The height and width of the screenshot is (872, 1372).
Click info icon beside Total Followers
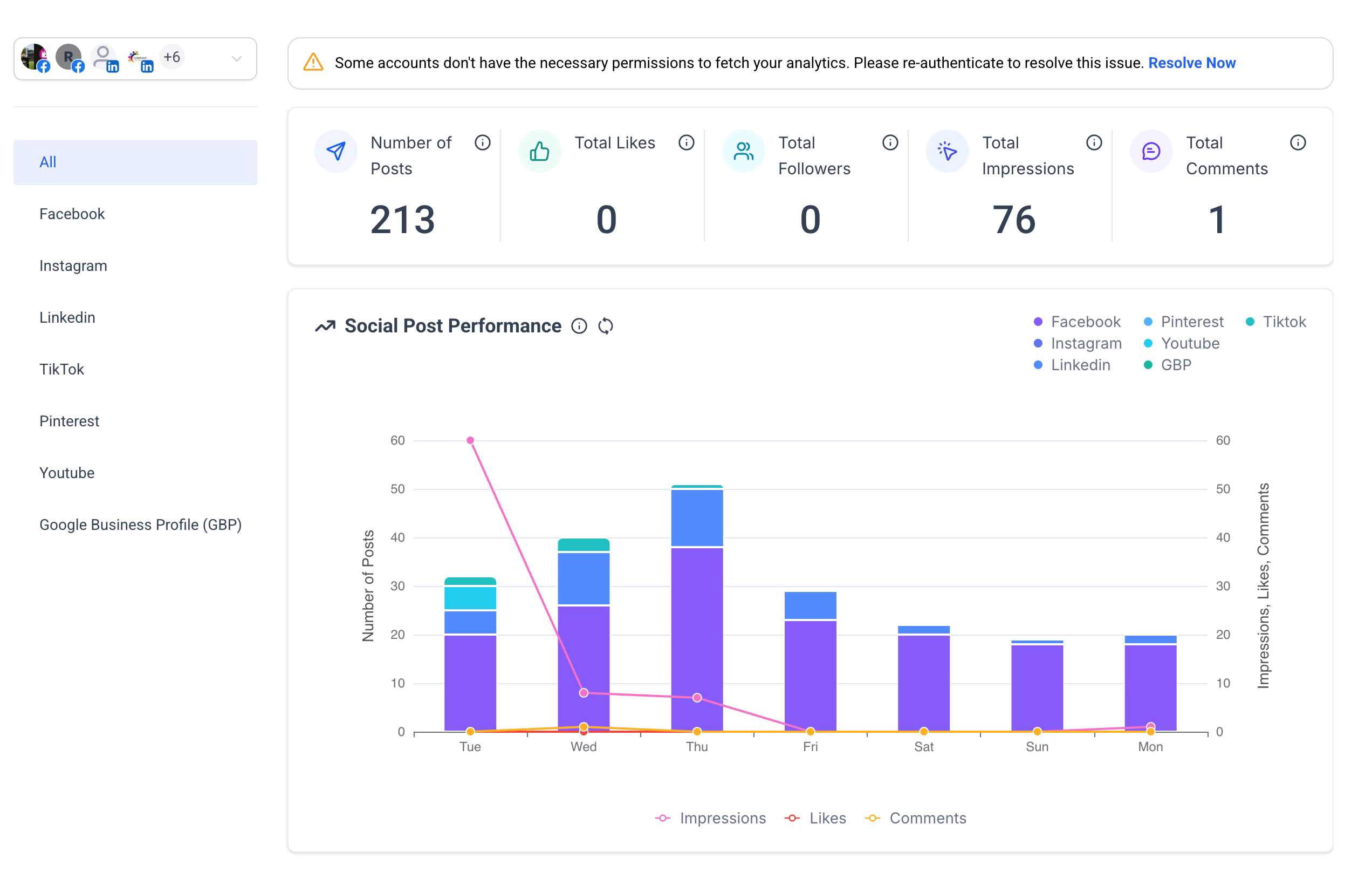[890, 142]
